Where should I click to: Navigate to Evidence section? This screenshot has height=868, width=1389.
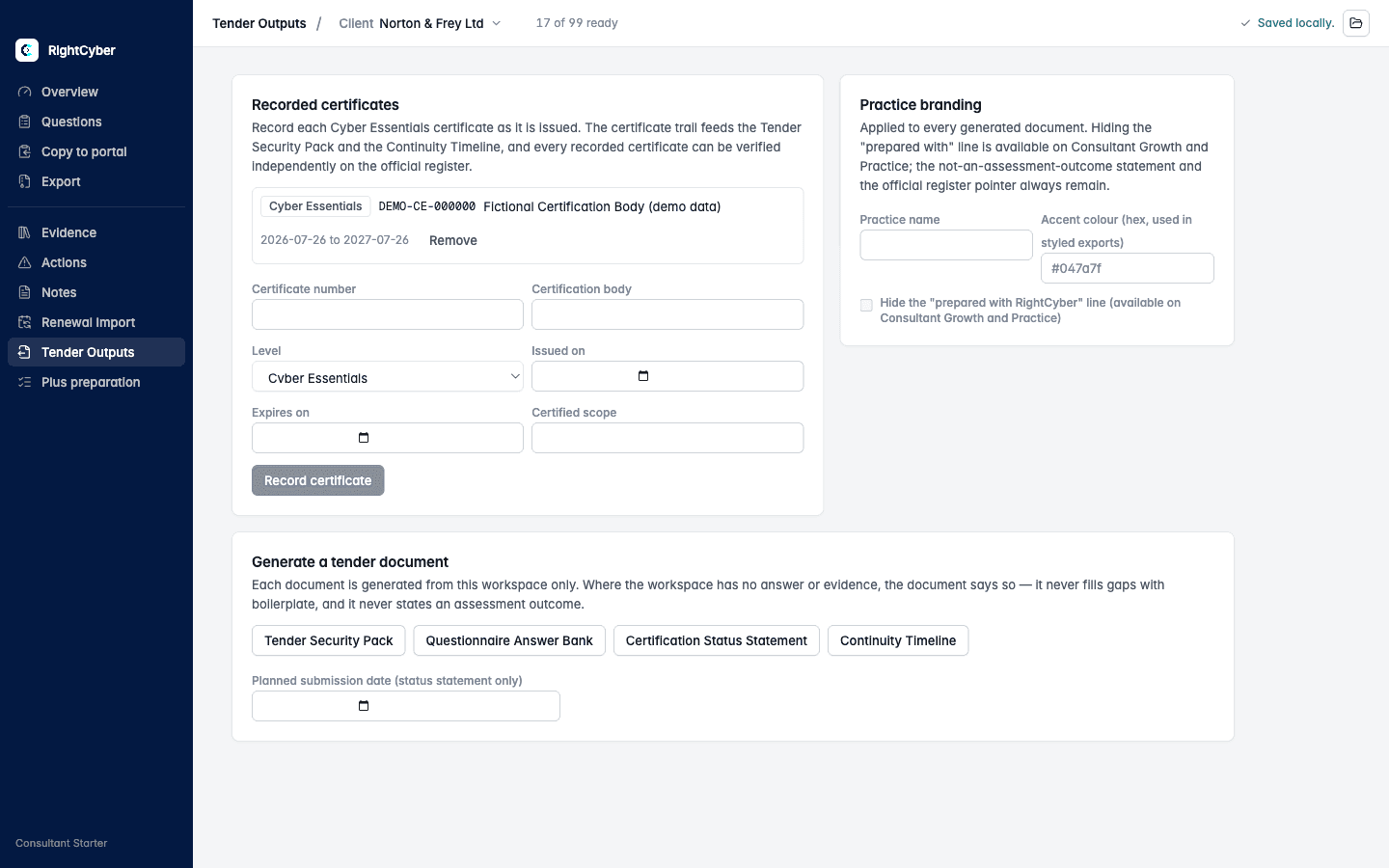coord(96,232)
